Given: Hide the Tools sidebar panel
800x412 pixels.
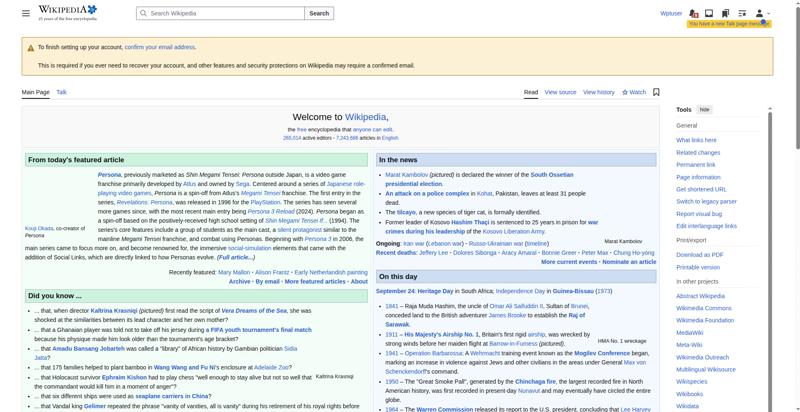Looking at the screenshot, I should [704, 110].
